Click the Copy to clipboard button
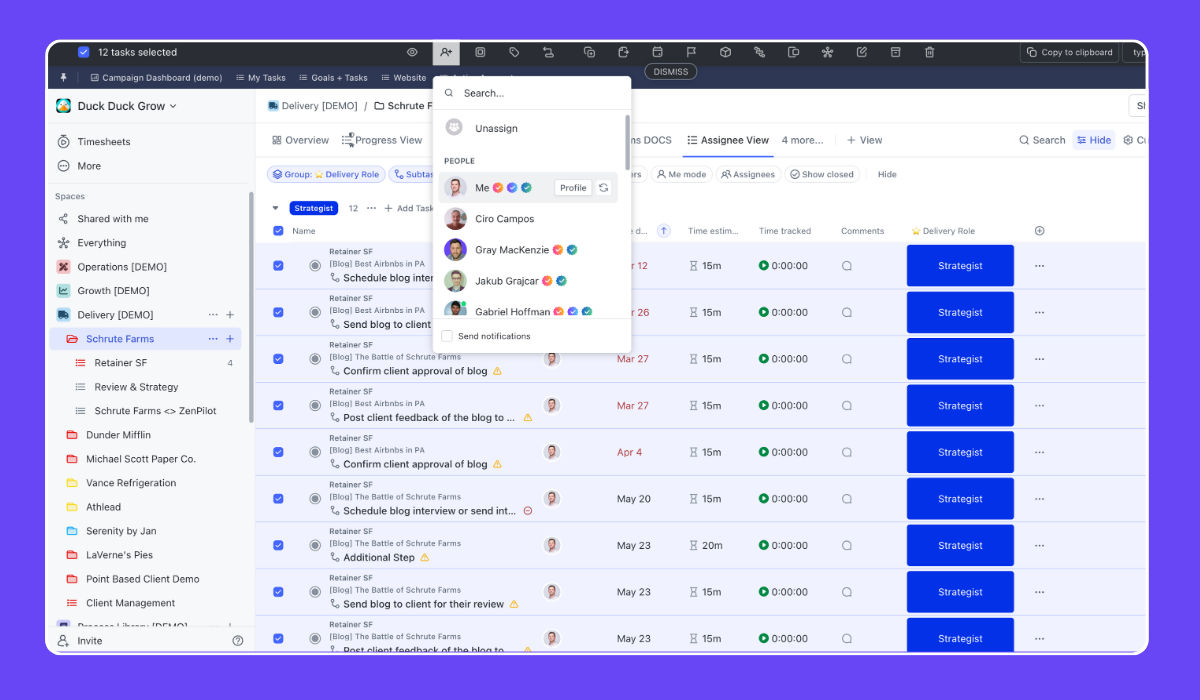1200x700 pixels. 1069,52
